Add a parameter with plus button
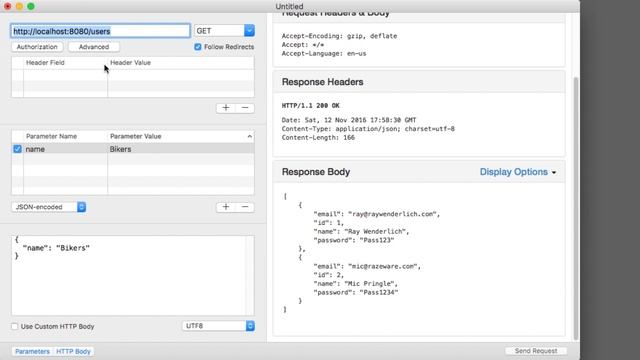The width and height of the screenshot is (640, 360). coord(226,207)
